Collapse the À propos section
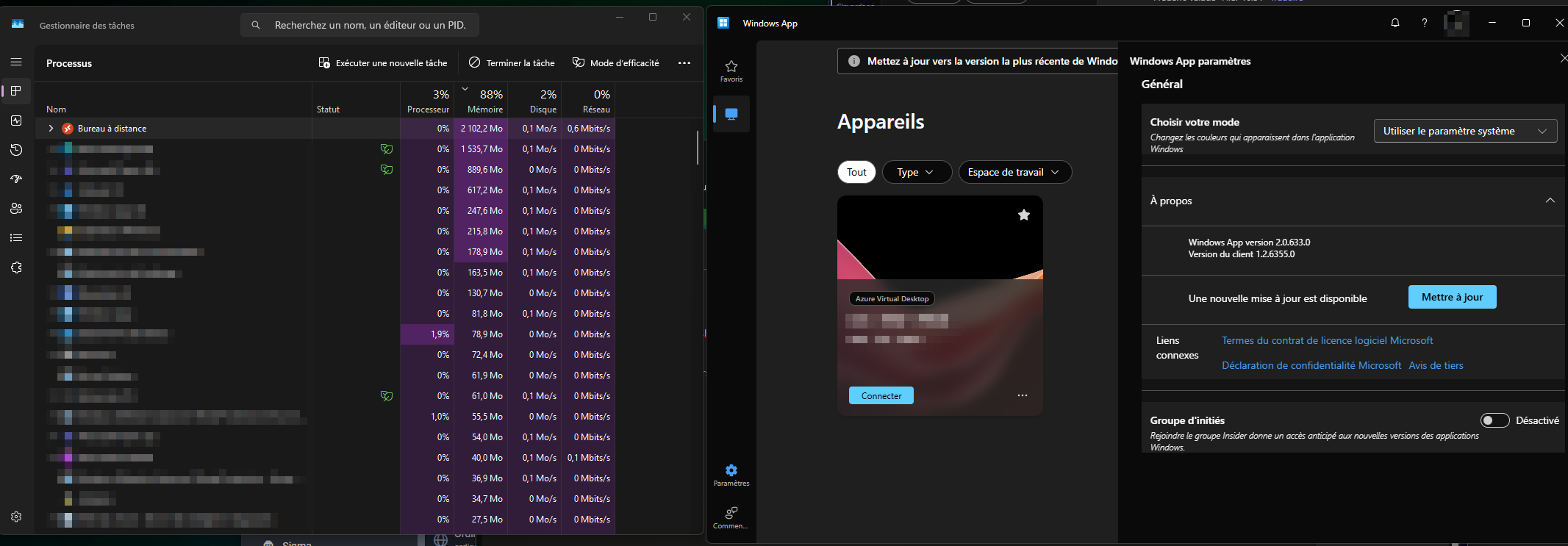The width and height of the screenshot is (1568, 546). [x=1550, y=201]
